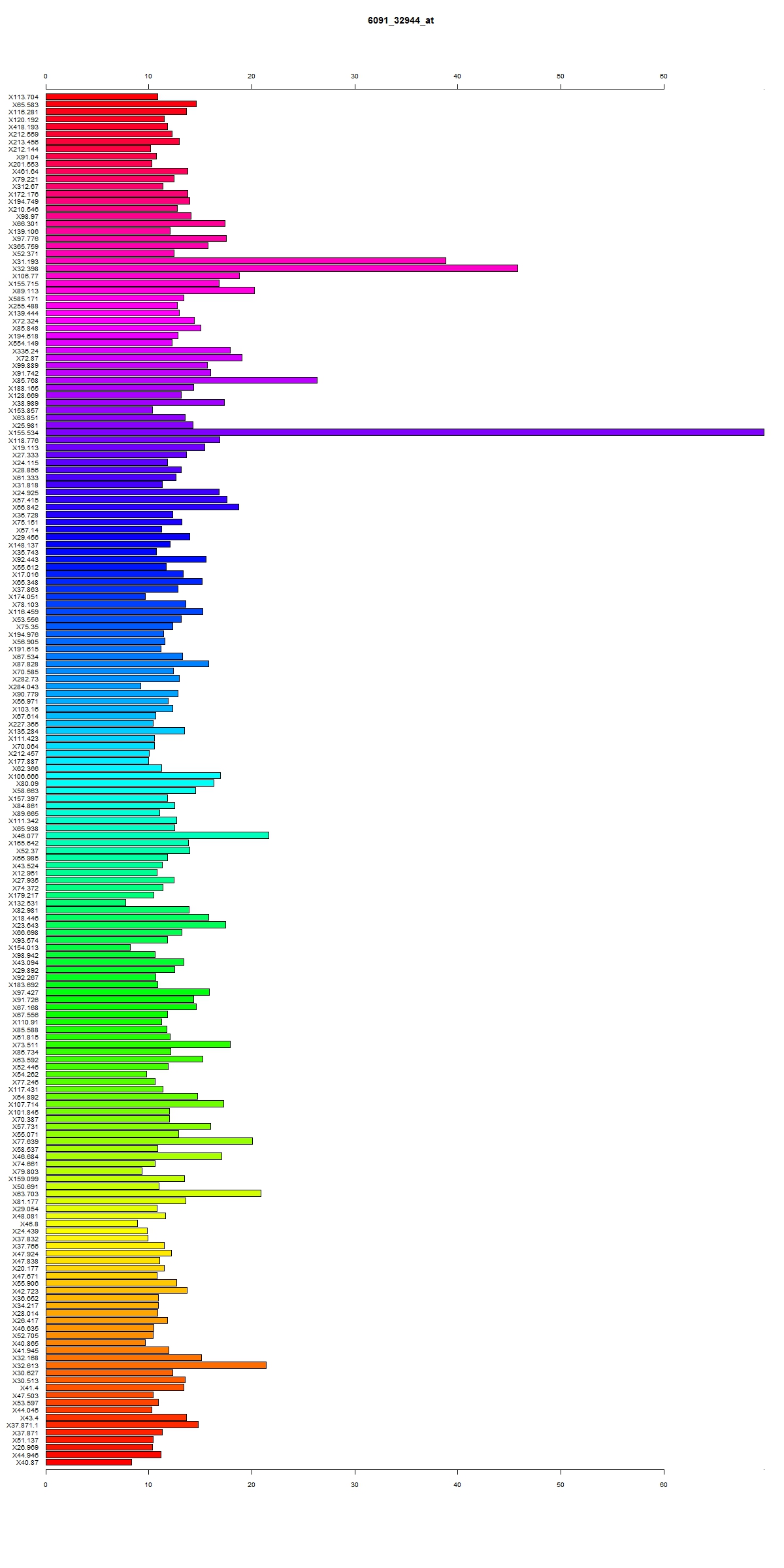The image size is (784, 1568).
Task: Click the X40.87 row label
Action: [x=27, y=1463]
